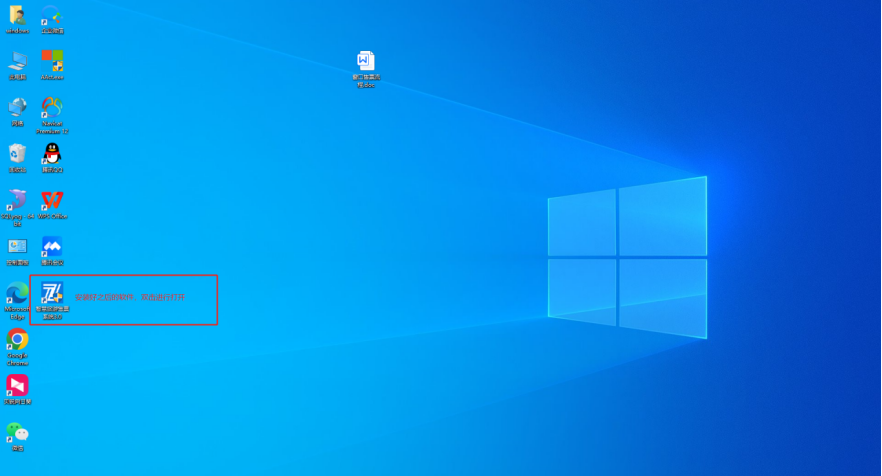The width and height of the screenshot is (882, 476).
Task: Select the colorful shortcut beside windows folder
Action: [x=52, y=16]
